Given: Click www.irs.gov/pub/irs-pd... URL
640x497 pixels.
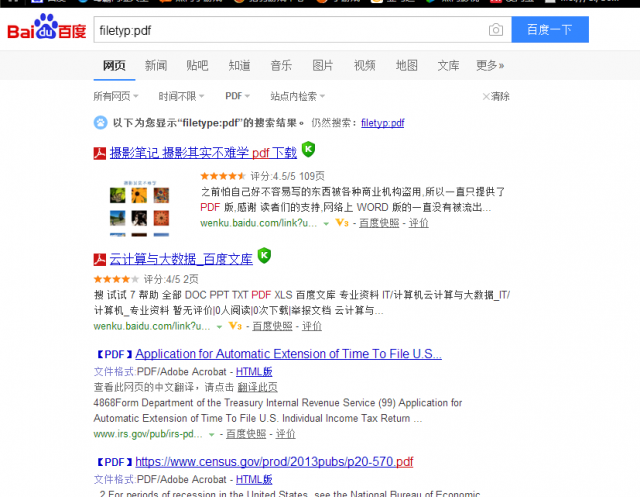Looking at the screenshot, I should point(148,434).
